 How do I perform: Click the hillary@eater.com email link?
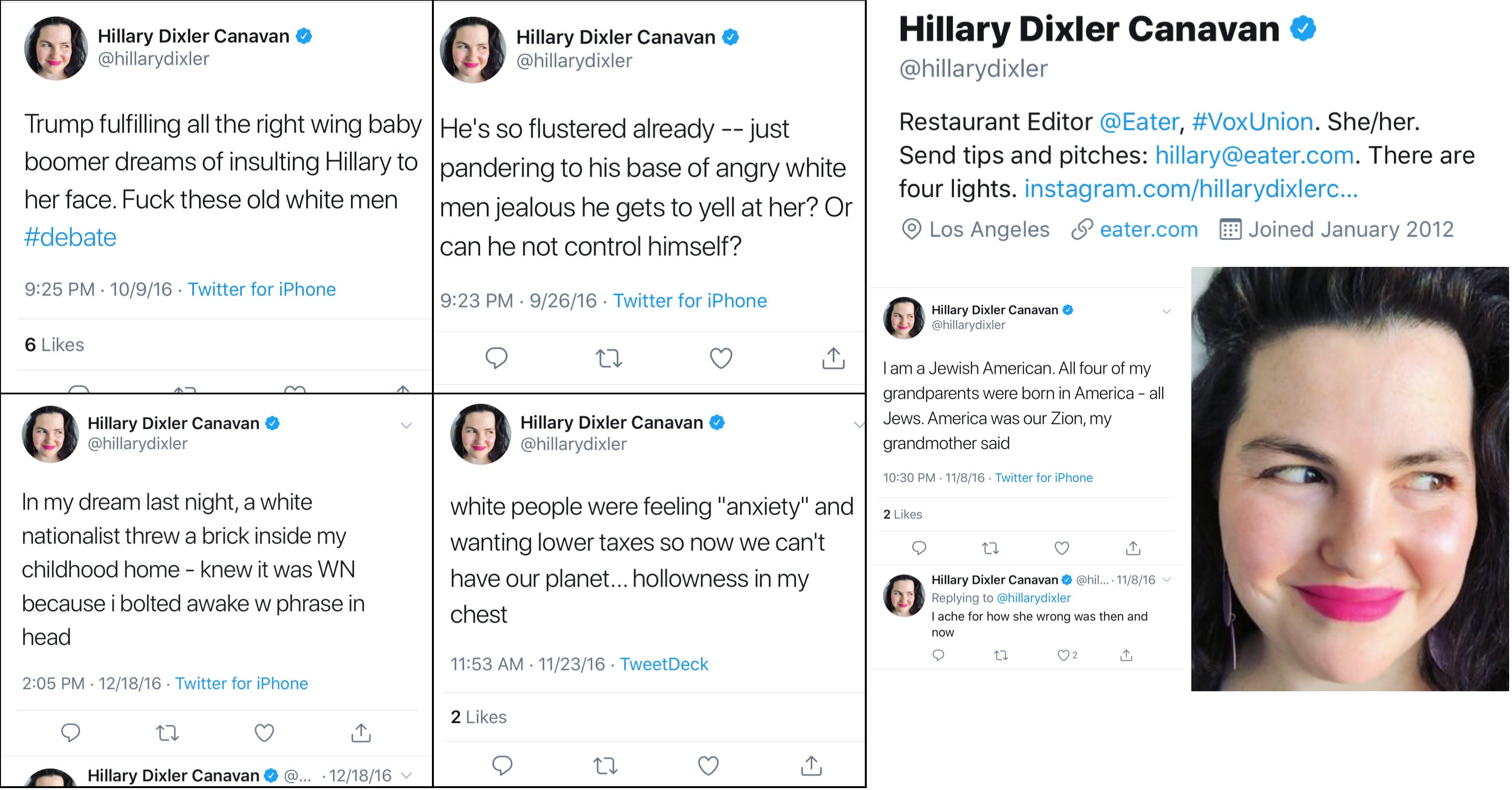1254,156
